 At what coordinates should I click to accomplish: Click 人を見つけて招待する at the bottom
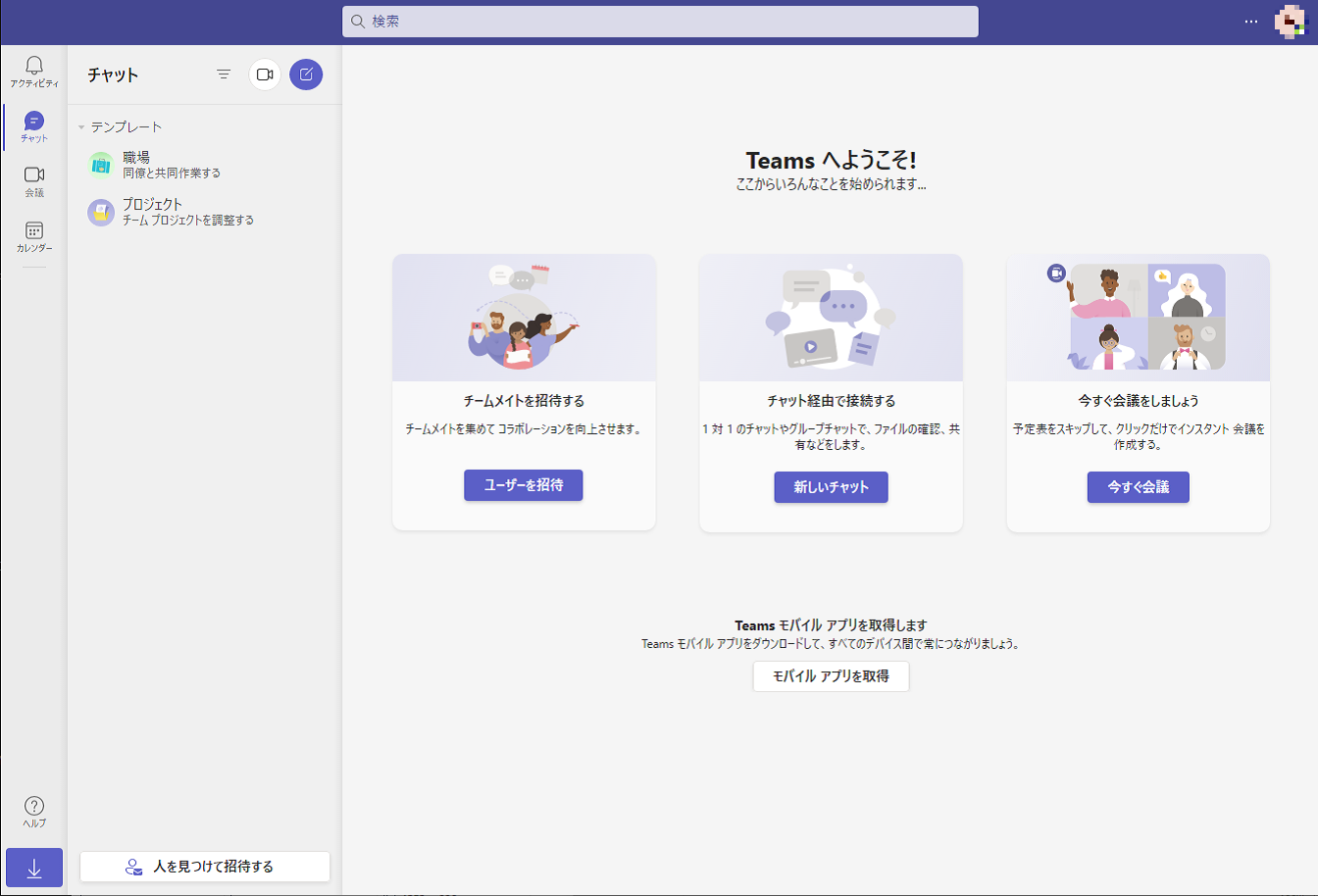204,867
